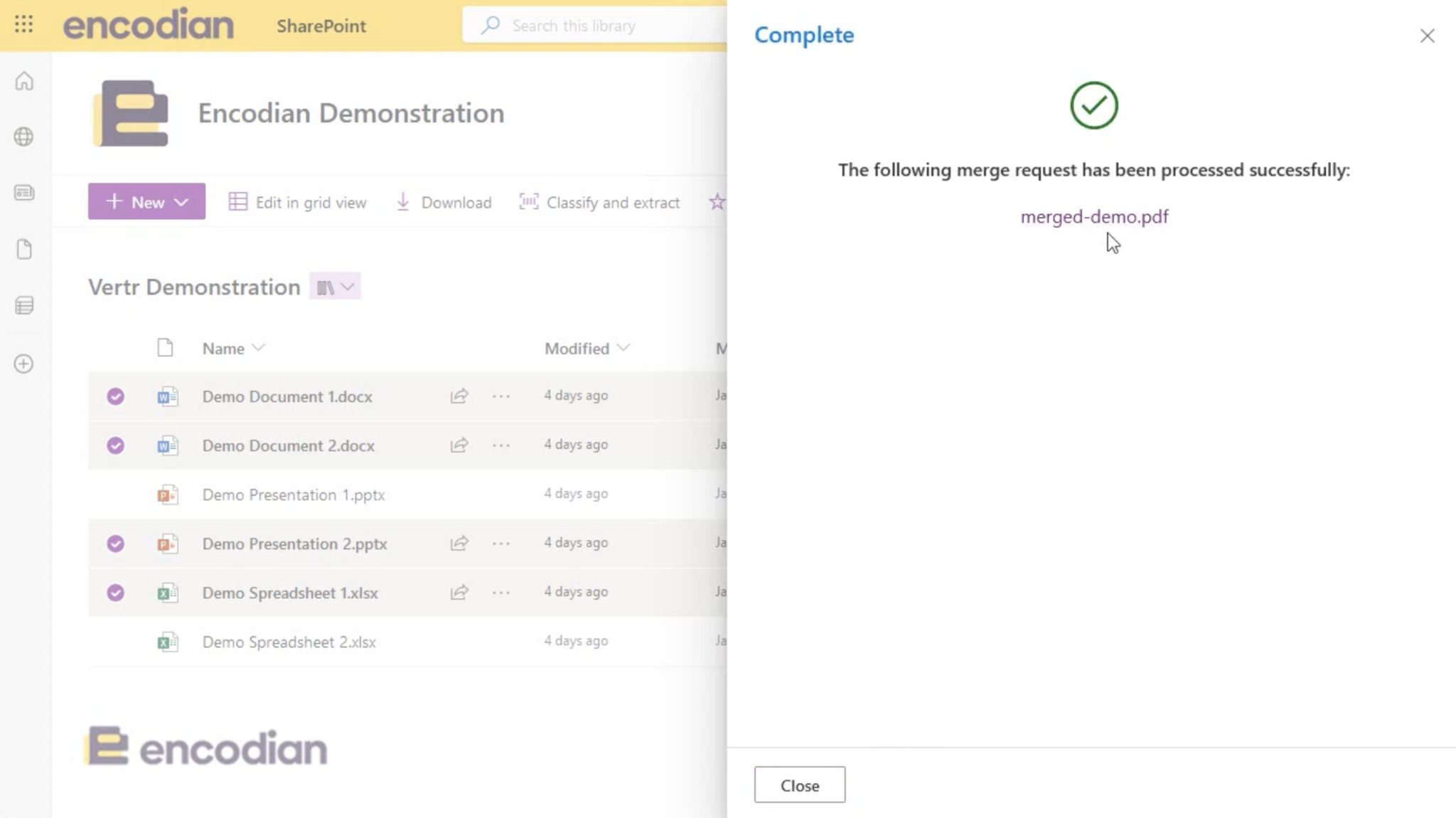The image size is (1456, 818).
Task: Click Edit in grid view command
Action: 298,202
